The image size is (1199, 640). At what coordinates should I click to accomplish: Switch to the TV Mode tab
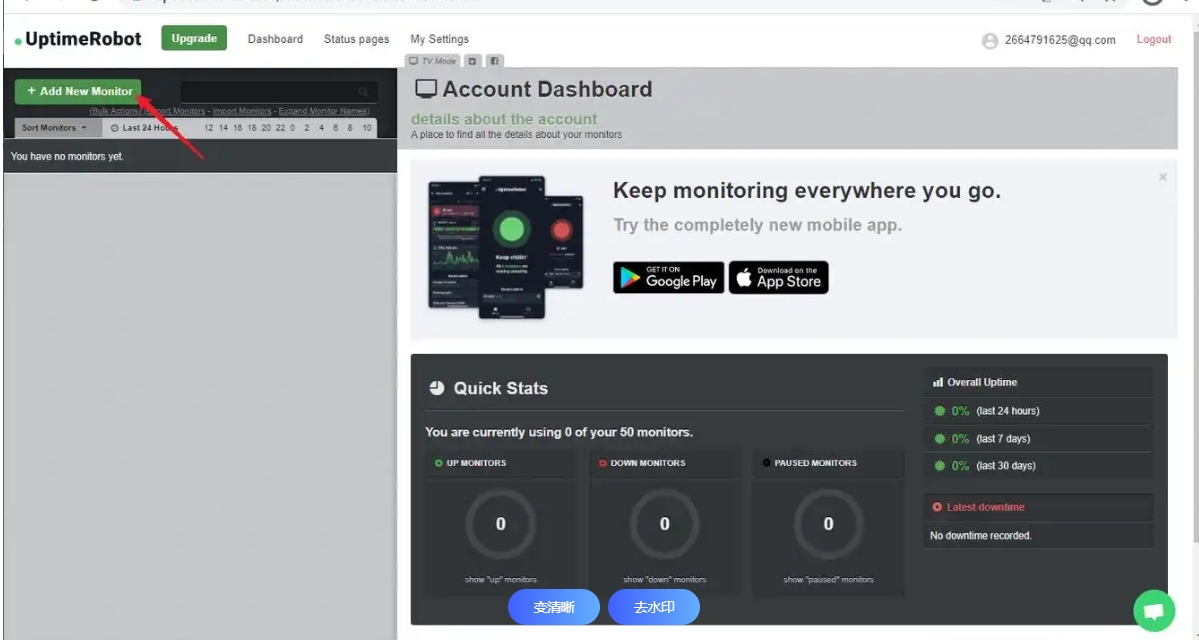pos(432,61)
